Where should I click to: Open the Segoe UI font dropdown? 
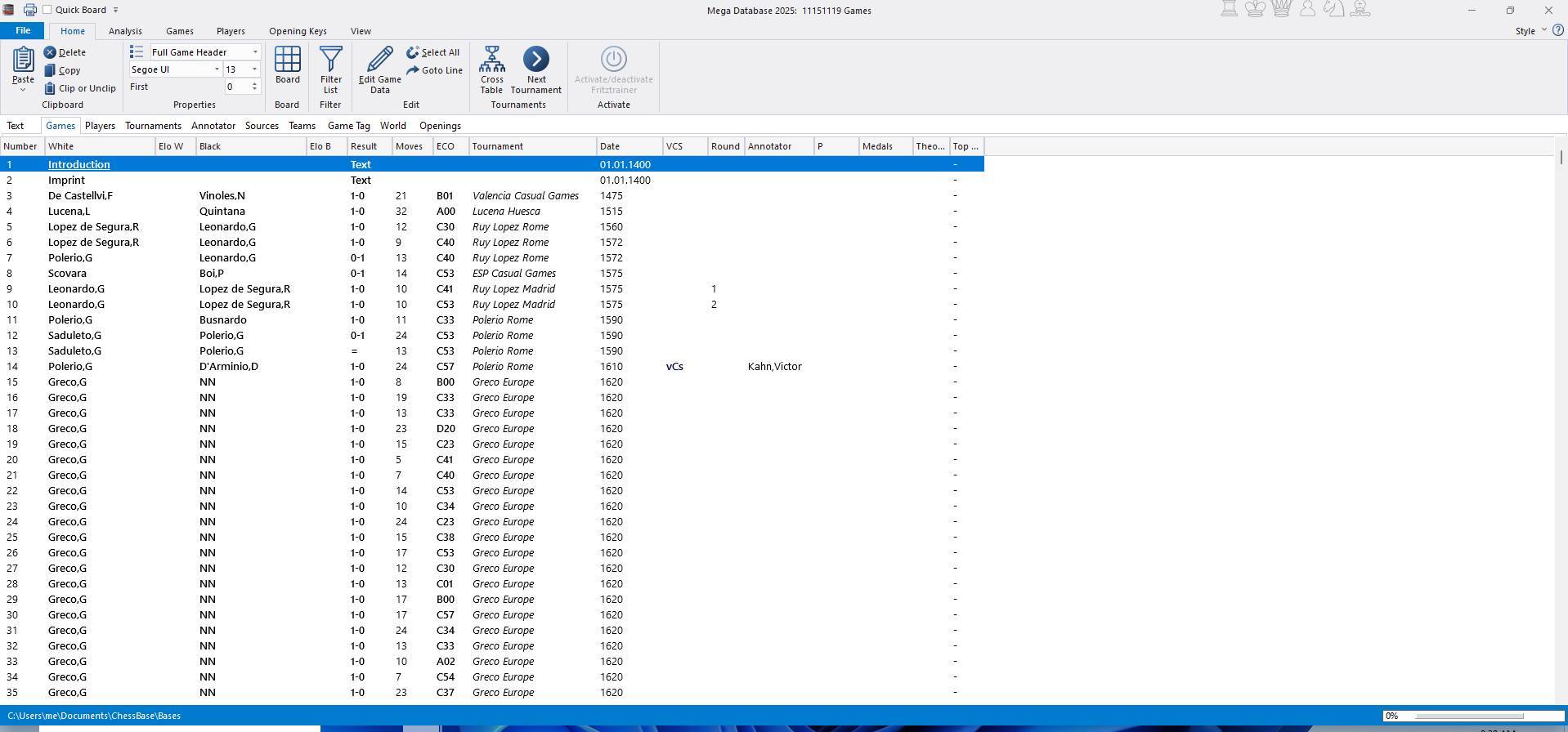click(217, 69)
